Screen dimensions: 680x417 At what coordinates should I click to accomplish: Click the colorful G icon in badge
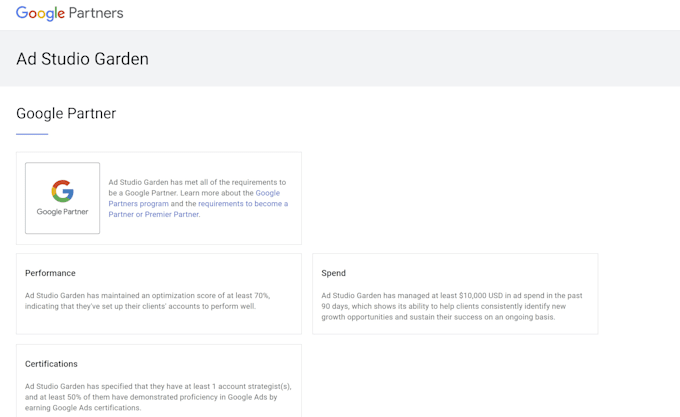point(62,191)
